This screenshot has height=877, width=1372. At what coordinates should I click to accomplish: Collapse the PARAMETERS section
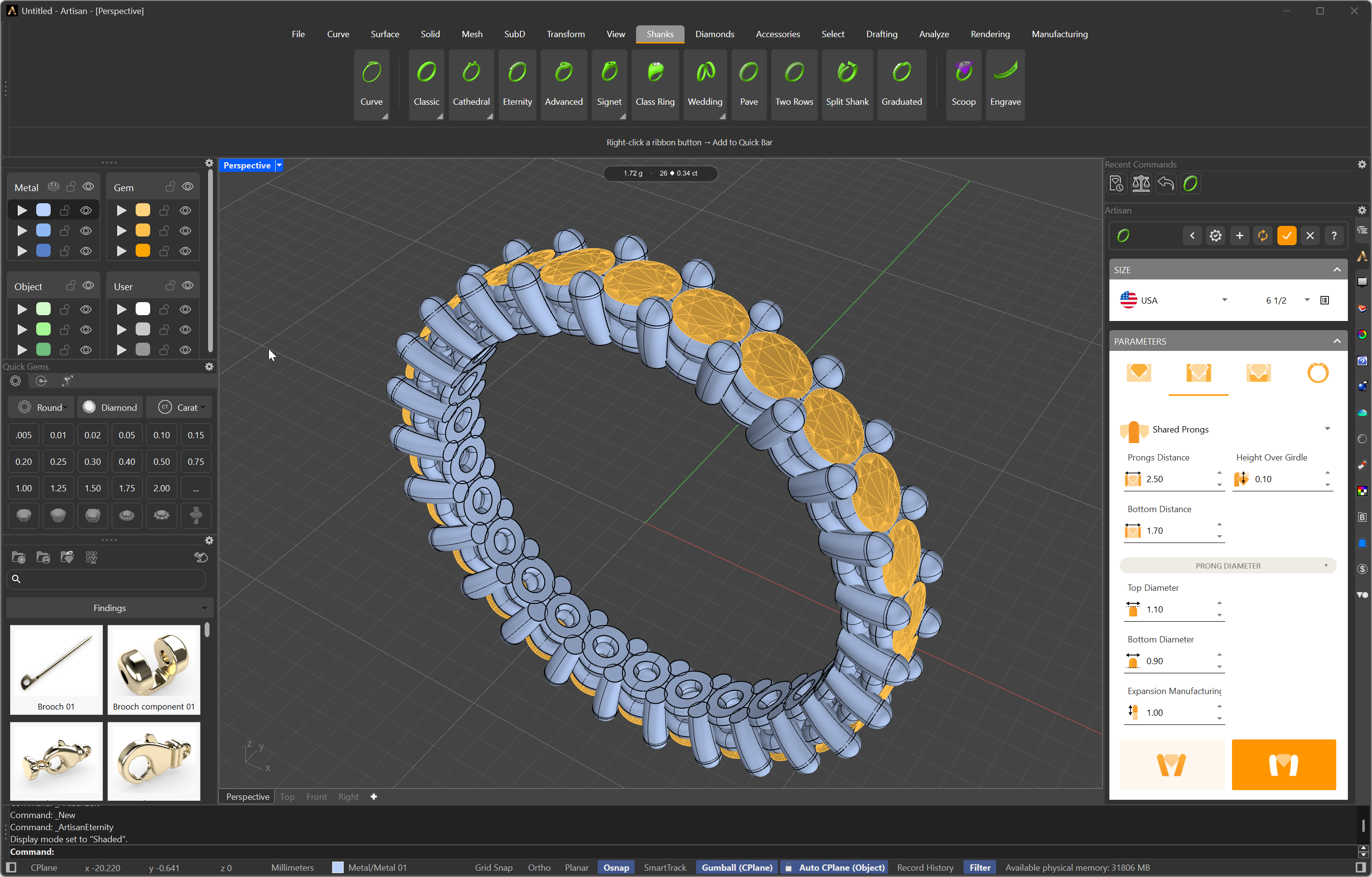point(1337,341)
